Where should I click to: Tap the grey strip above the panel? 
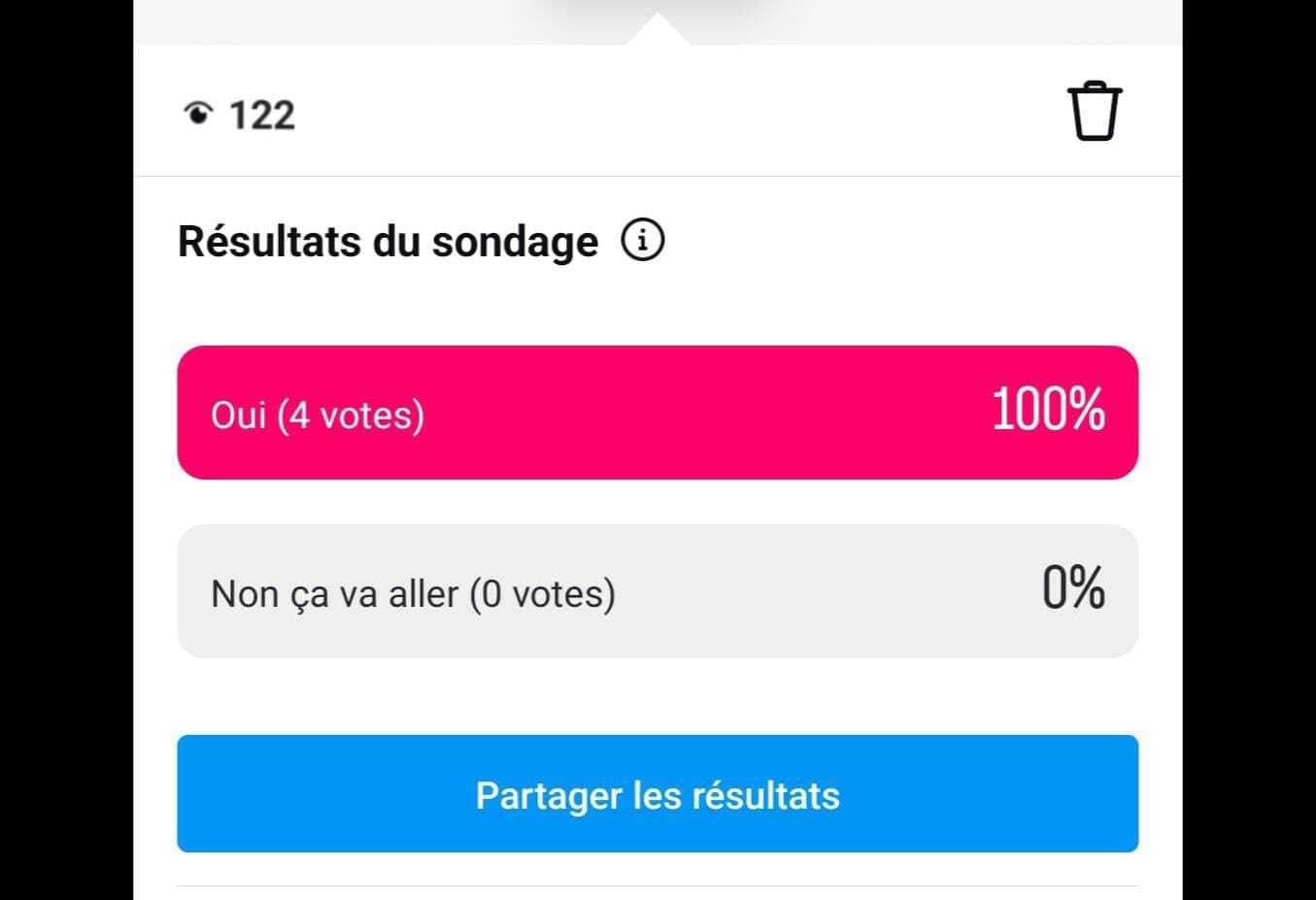coord(388,21)
